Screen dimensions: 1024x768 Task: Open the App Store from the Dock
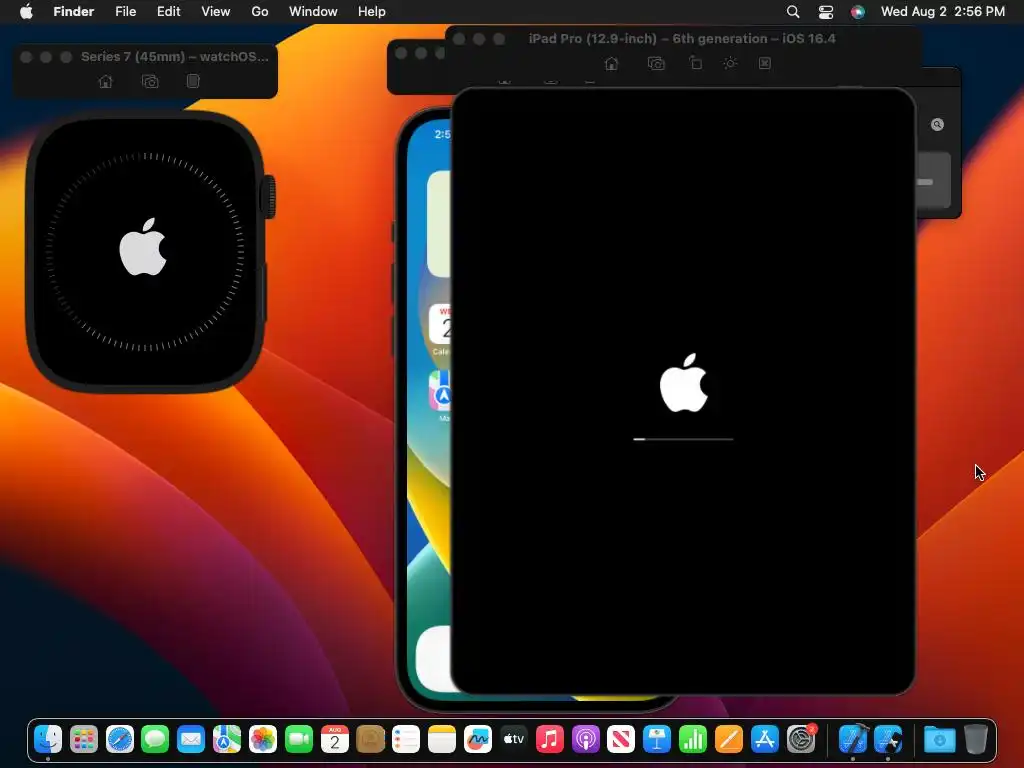(764, 739)
